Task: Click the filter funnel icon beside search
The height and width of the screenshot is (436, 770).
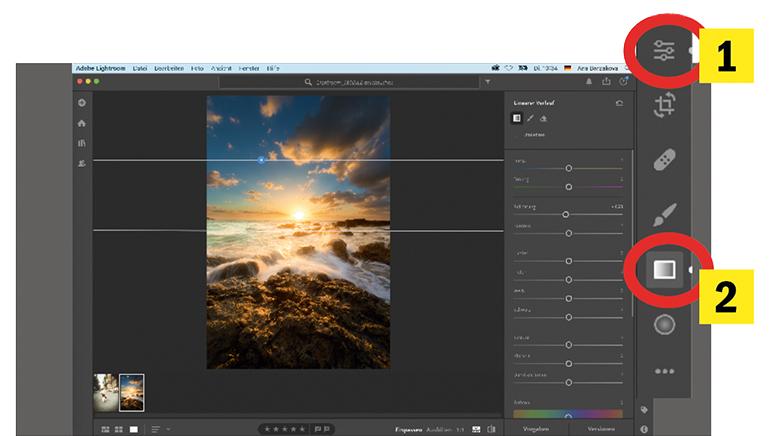Action: [x=488, y=82]
